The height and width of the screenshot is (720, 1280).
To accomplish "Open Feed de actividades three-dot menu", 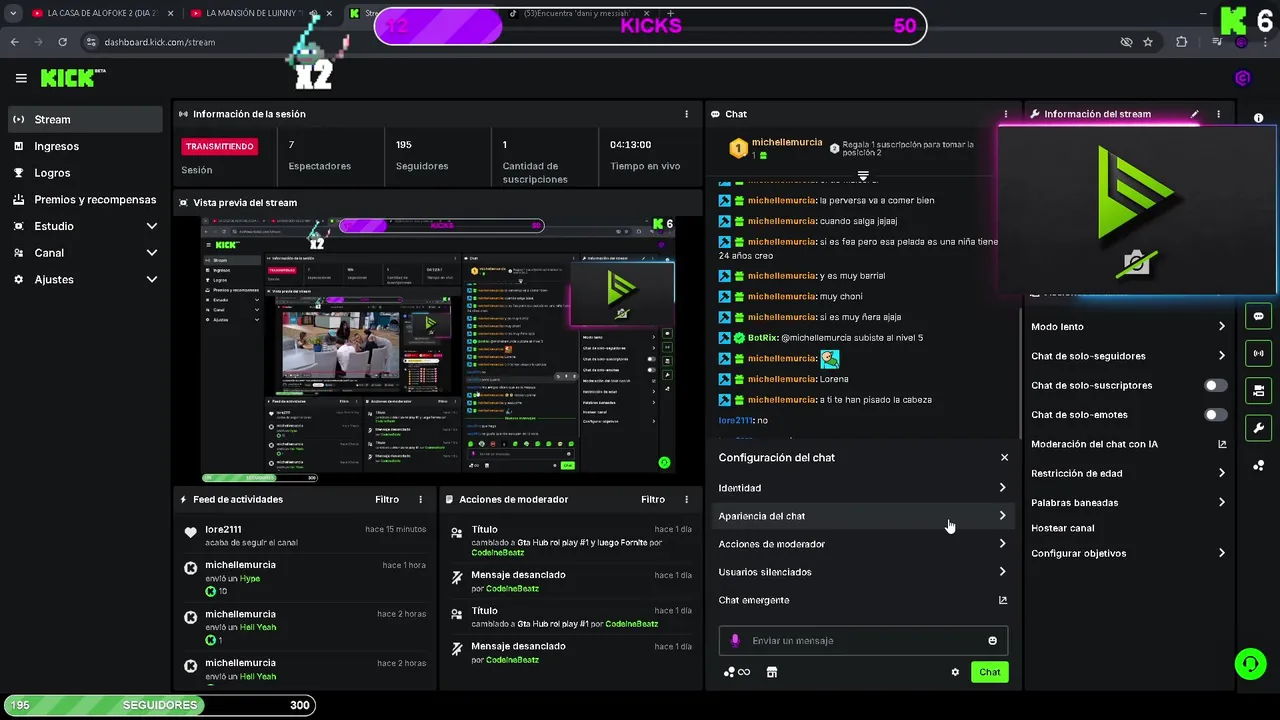I will point(420,499).
